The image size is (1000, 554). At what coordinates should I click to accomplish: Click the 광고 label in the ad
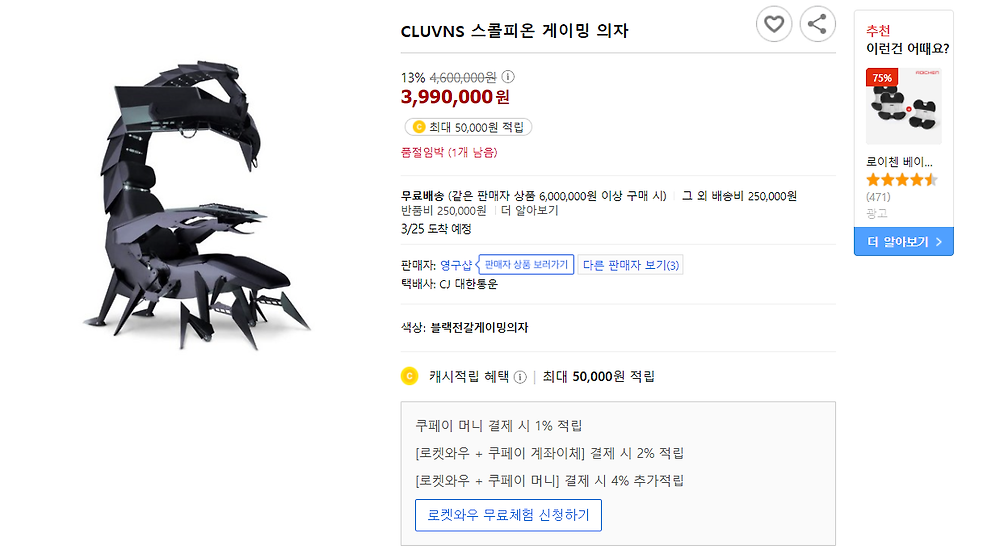[x=877, y=213]
